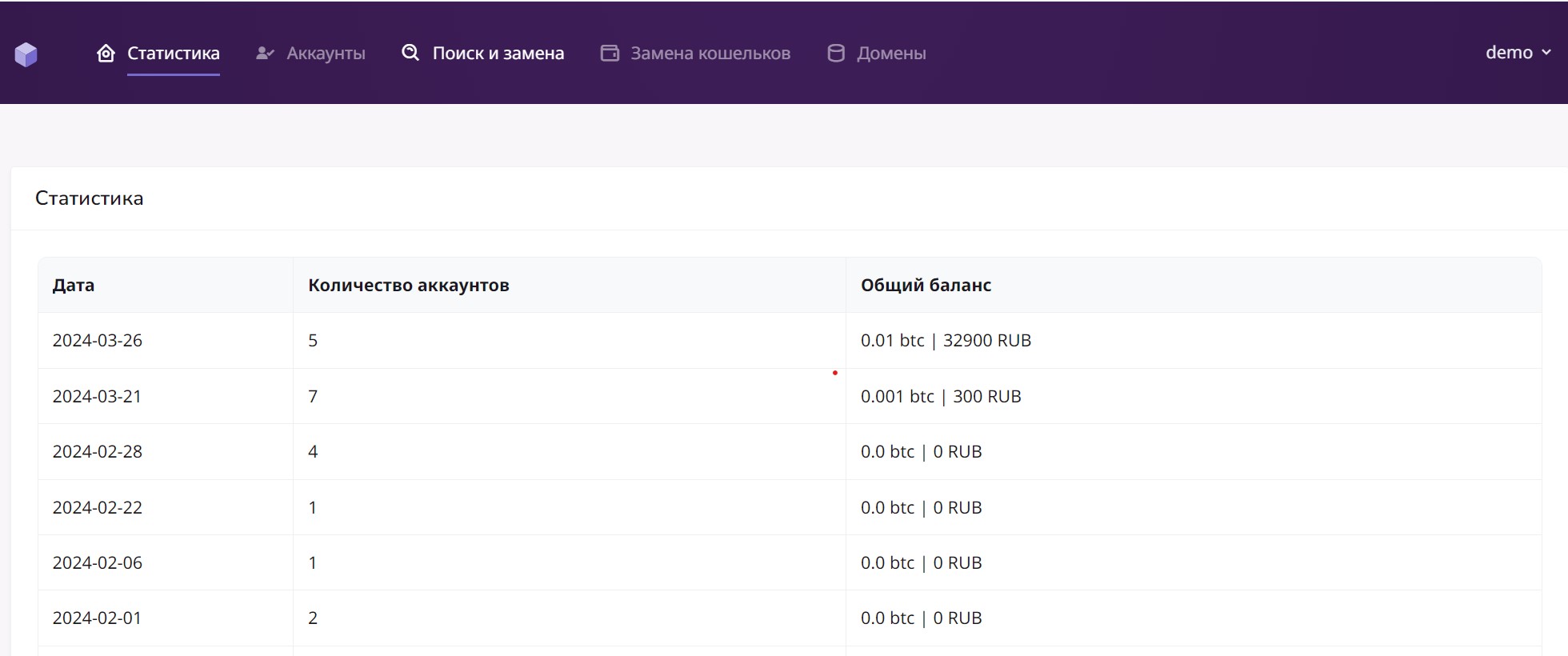Navigate to the Домены text link
Screen dimensions: 1568x656
tap(891, 54)
